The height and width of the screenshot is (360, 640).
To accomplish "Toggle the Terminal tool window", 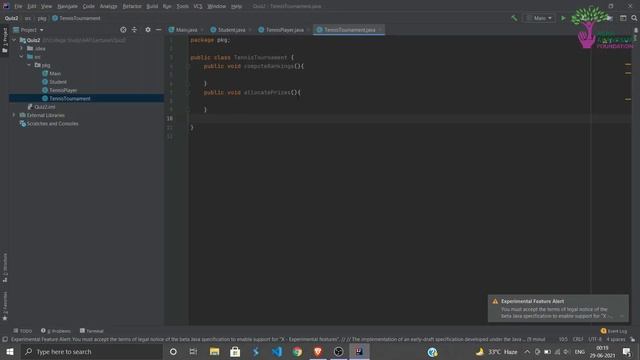I will point(92,331).
